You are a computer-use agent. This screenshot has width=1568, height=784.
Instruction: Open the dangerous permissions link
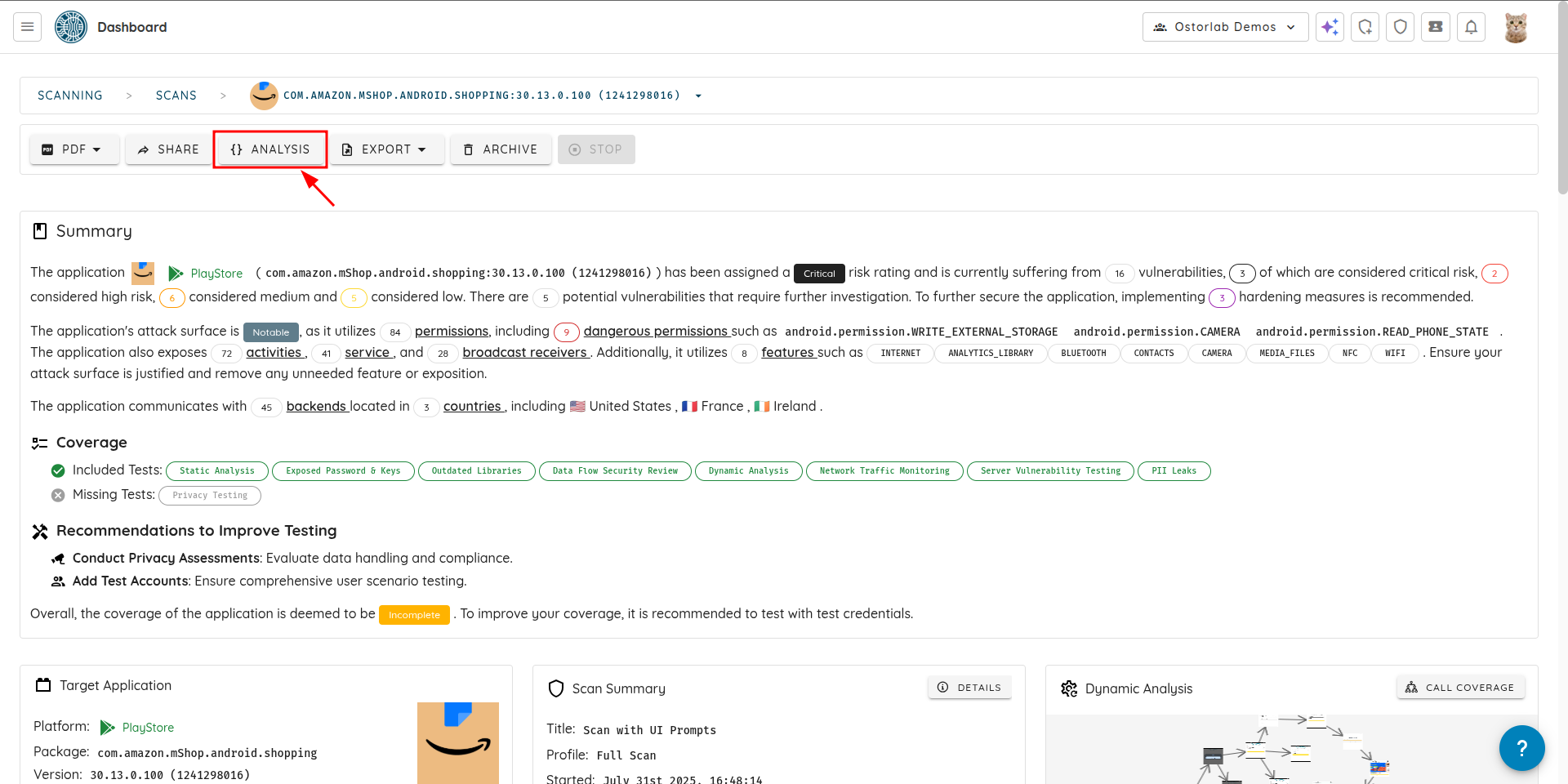[x=656, y=331]
